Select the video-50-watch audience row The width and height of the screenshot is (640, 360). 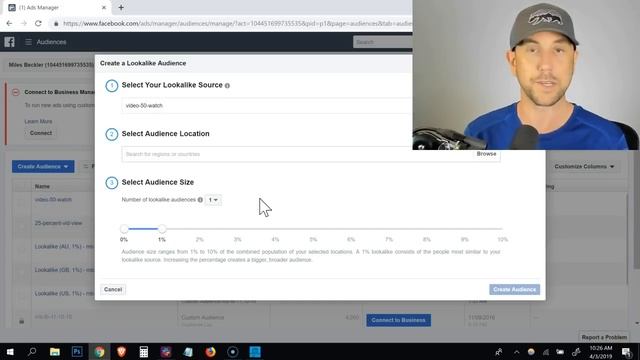tap(53, 200)
